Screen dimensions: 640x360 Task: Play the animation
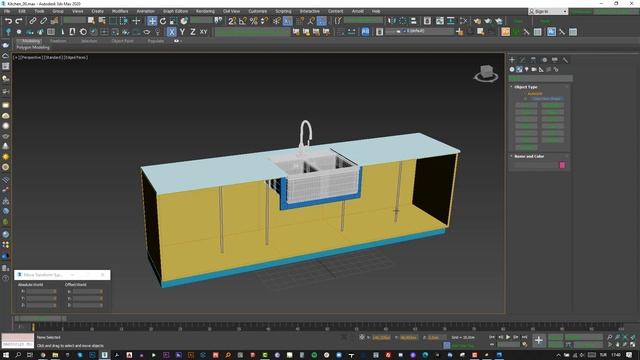pyautogui.click(x=508, y=337)
